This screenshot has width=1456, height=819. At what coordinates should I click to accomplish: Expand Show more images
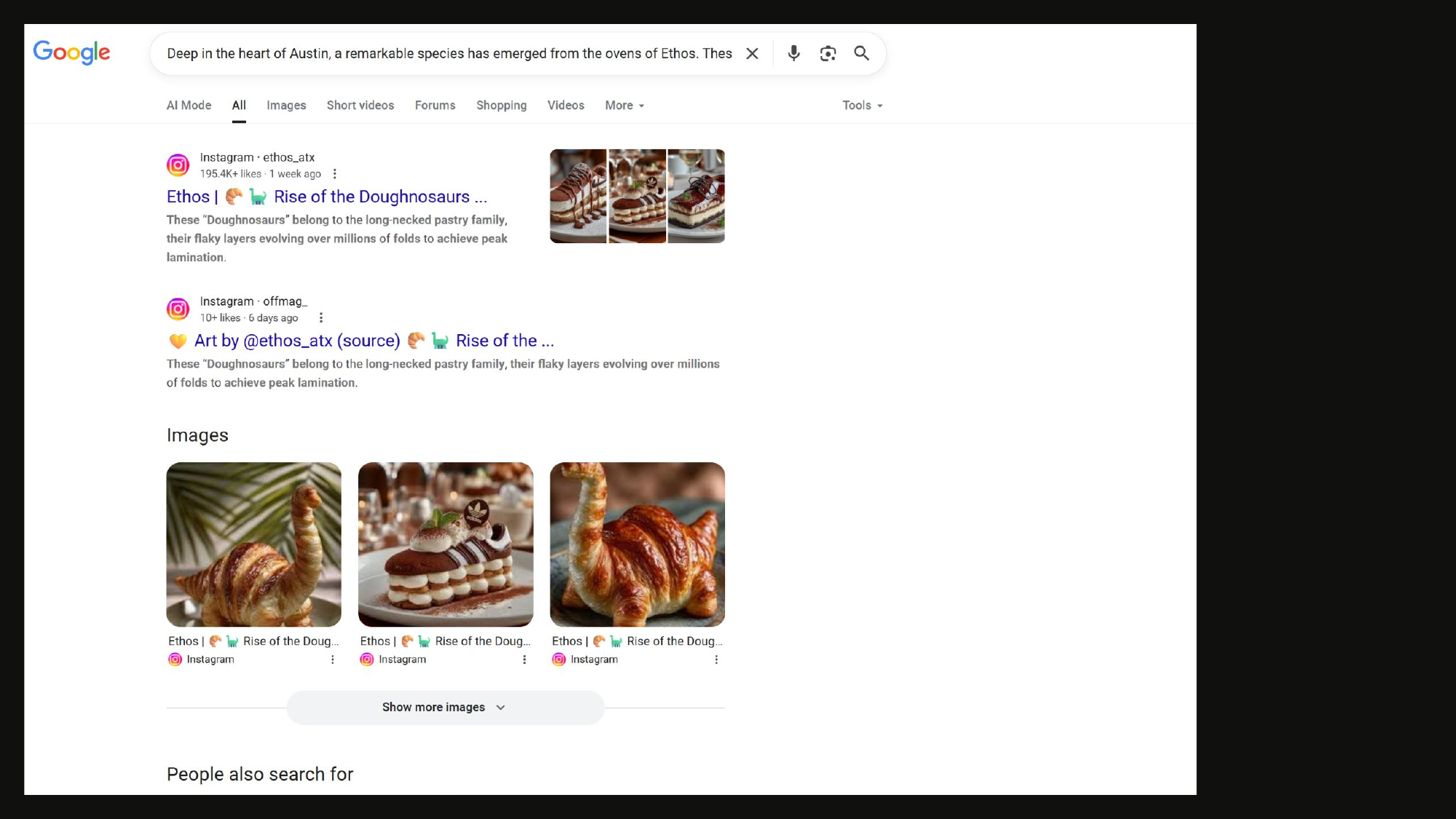tap(445, 708)
